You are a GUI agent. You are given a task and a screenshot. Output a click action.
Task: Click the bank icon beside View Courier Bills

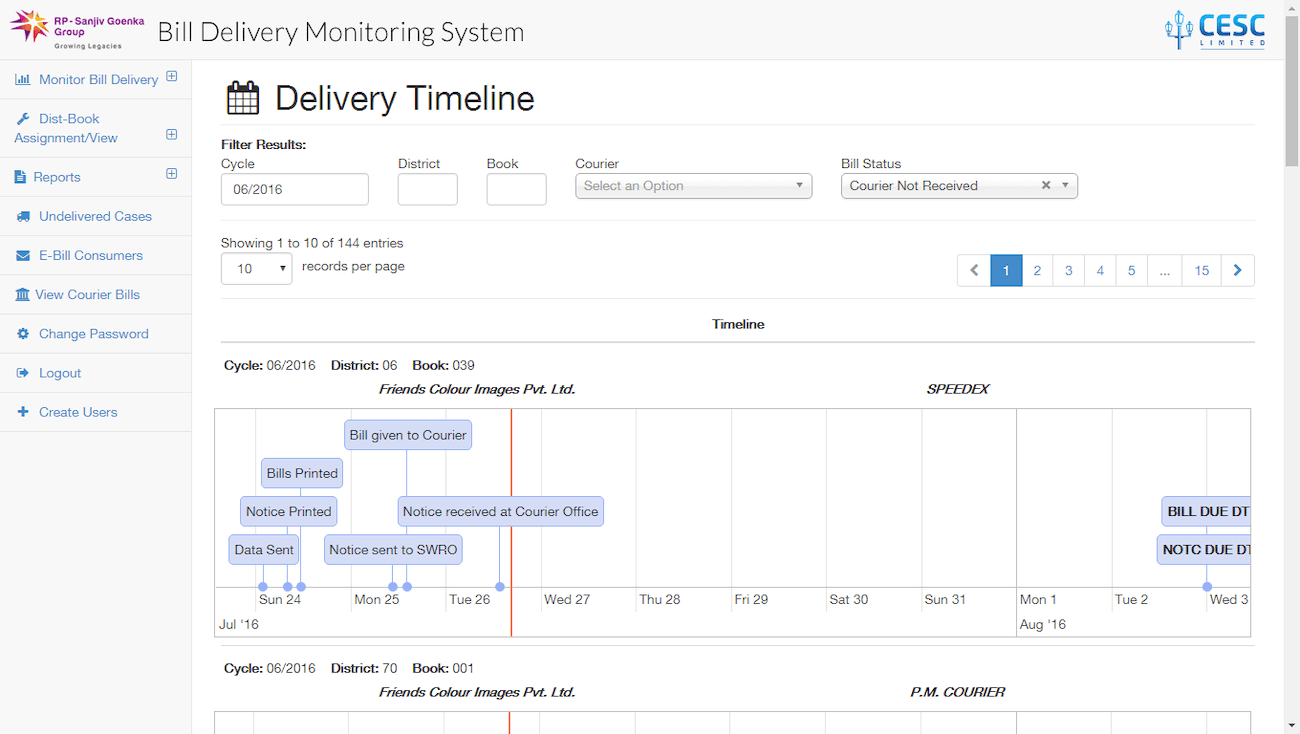22,295
